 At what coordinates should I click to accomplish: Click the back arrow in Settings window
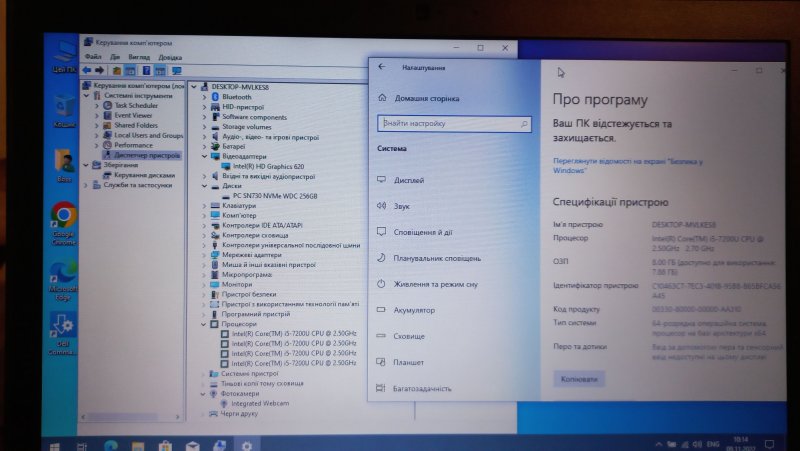pos(382,66)
